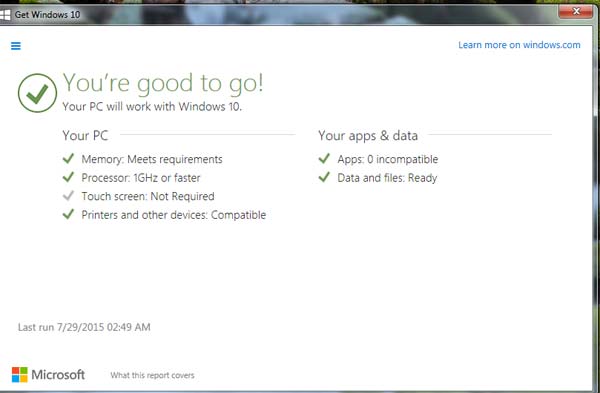600x393 pixels.
Task: Click the Microsoft four-color logo
Action: [x=20, y=375]
